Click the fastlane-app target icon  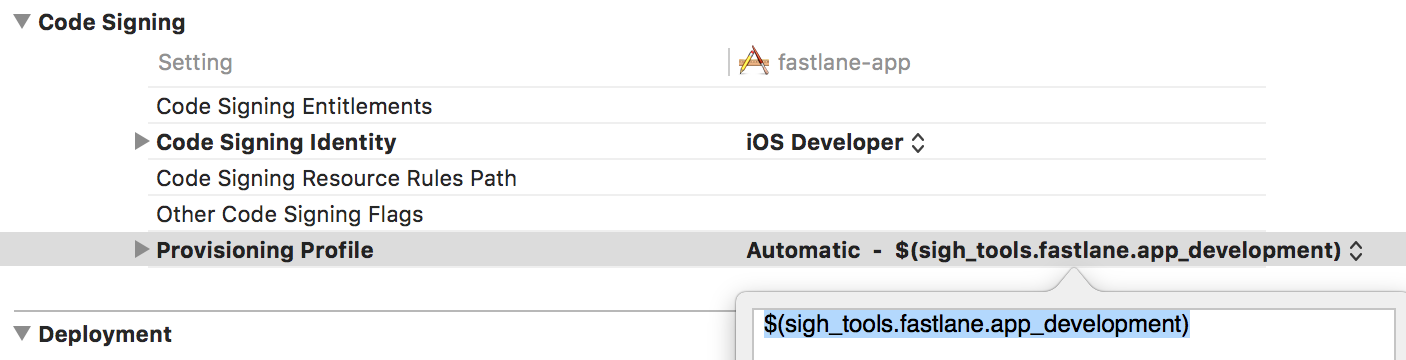click(x=752, y=63)
